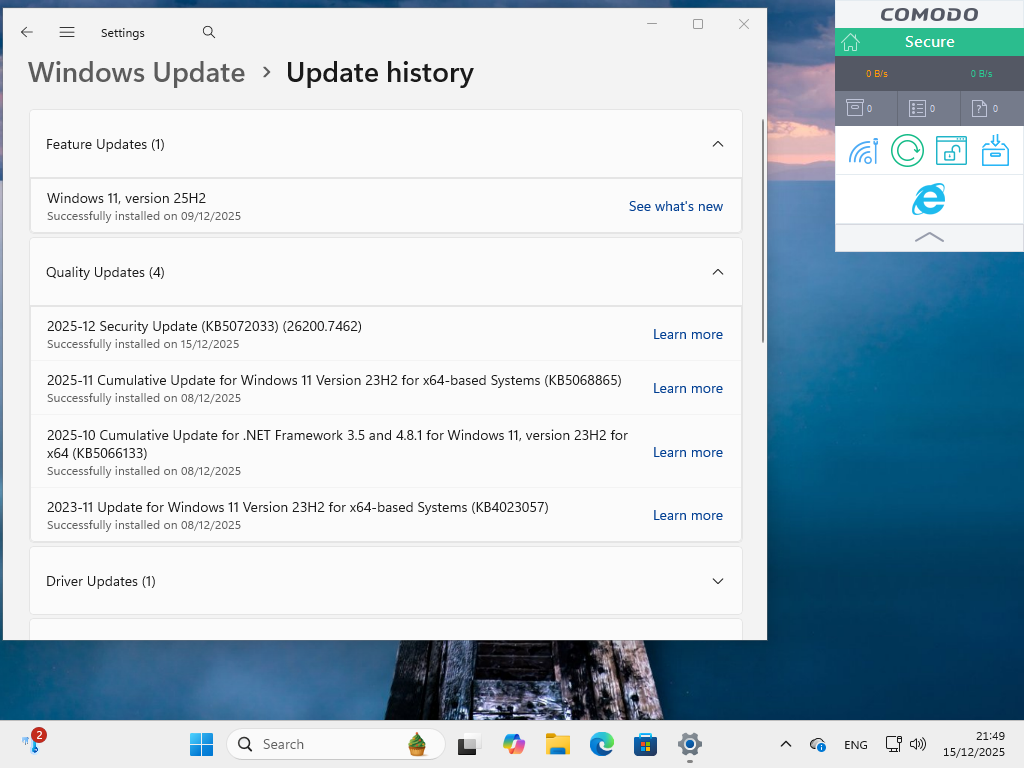Open the Settings hamburger navigation menu
Viewport: 1024px width, 768px height.
coord(67,32)
